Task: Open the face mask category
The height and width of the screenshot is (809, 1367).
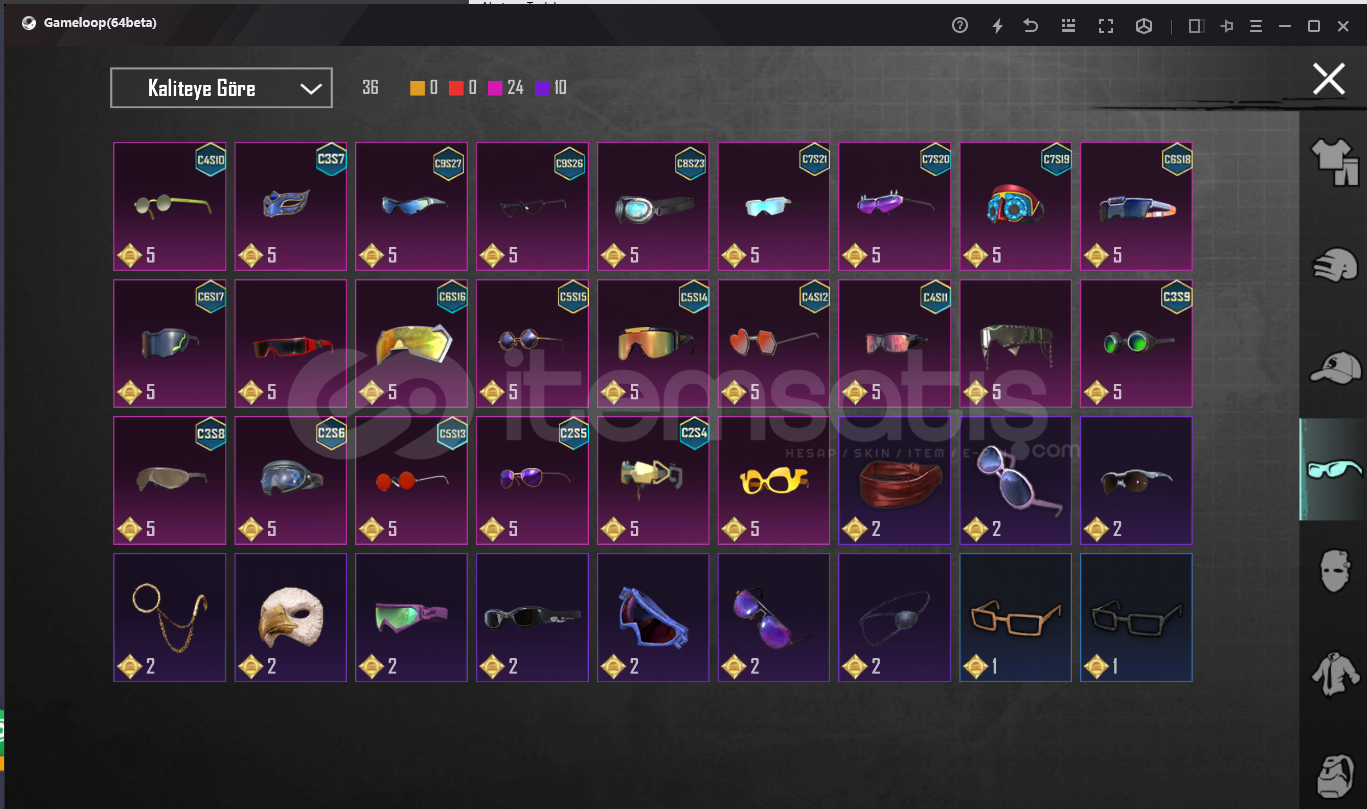Action: pos(1333,572)
